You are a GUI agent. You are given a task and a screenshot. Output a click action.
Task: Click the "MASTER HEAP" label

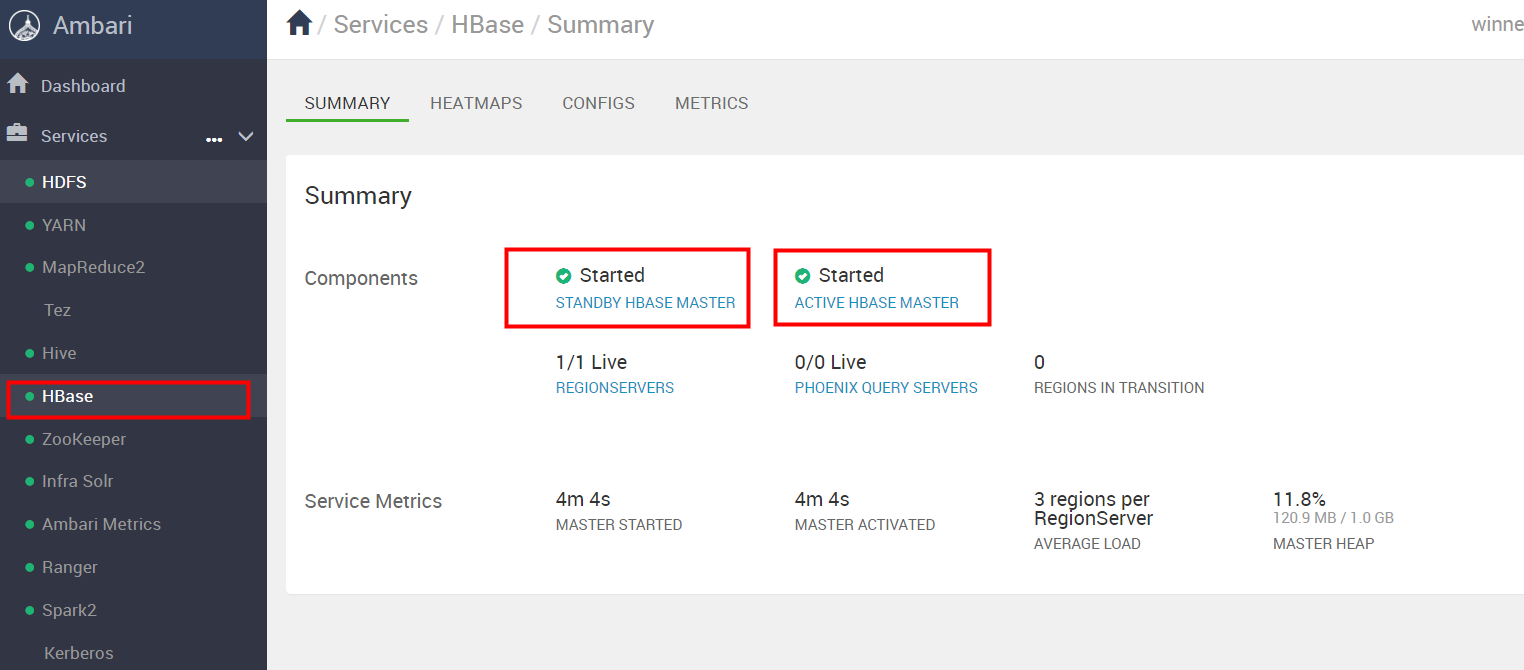point(1323,544)
